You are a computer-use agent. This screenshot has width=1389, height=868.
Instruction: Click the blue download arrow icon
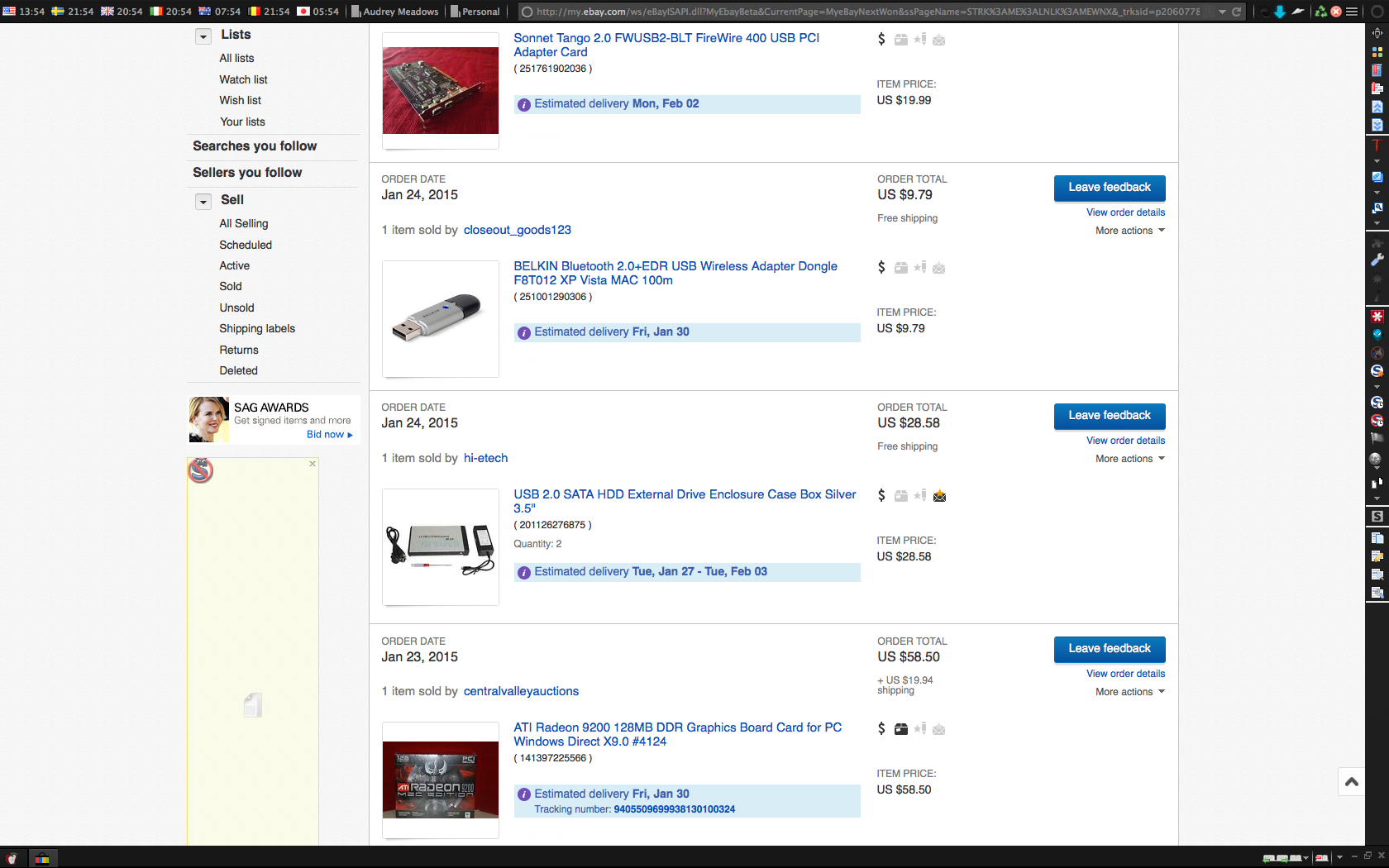(1279, 12)
